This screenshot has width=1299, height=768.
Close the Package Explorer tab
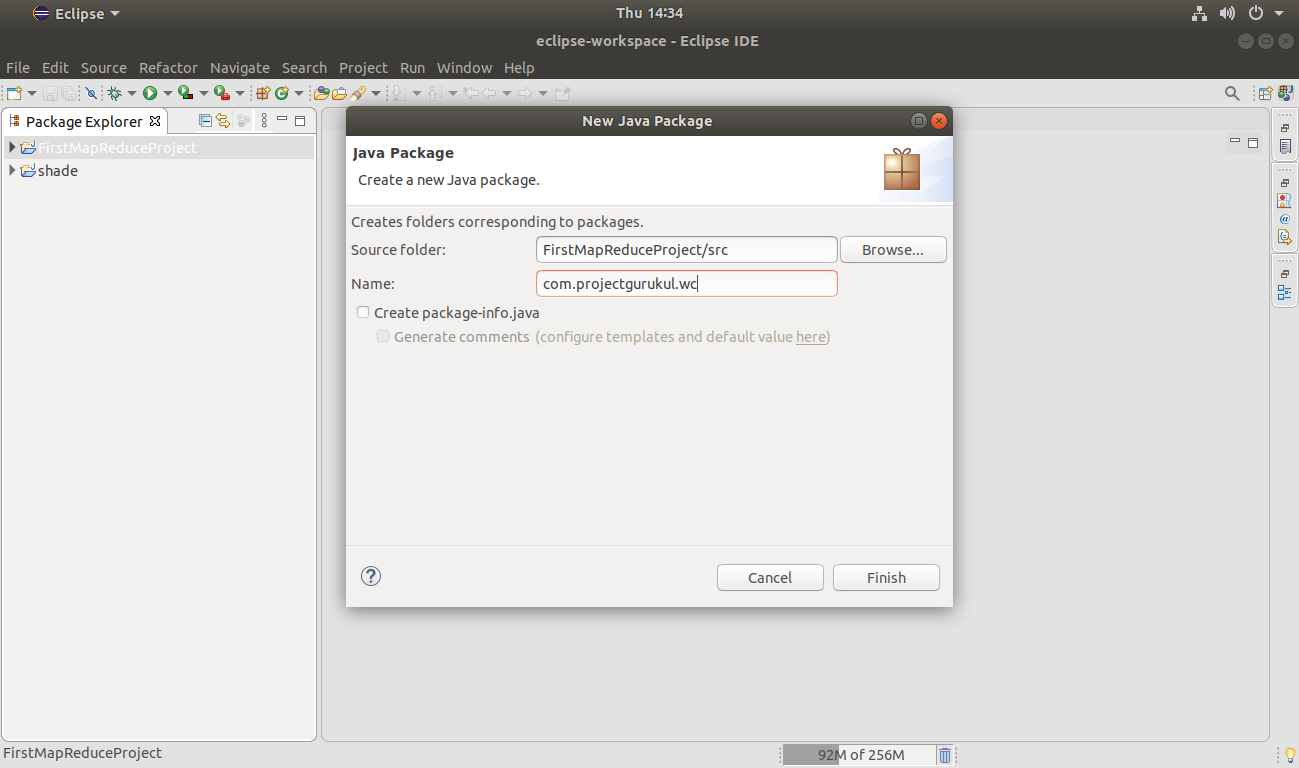(155, 121)
